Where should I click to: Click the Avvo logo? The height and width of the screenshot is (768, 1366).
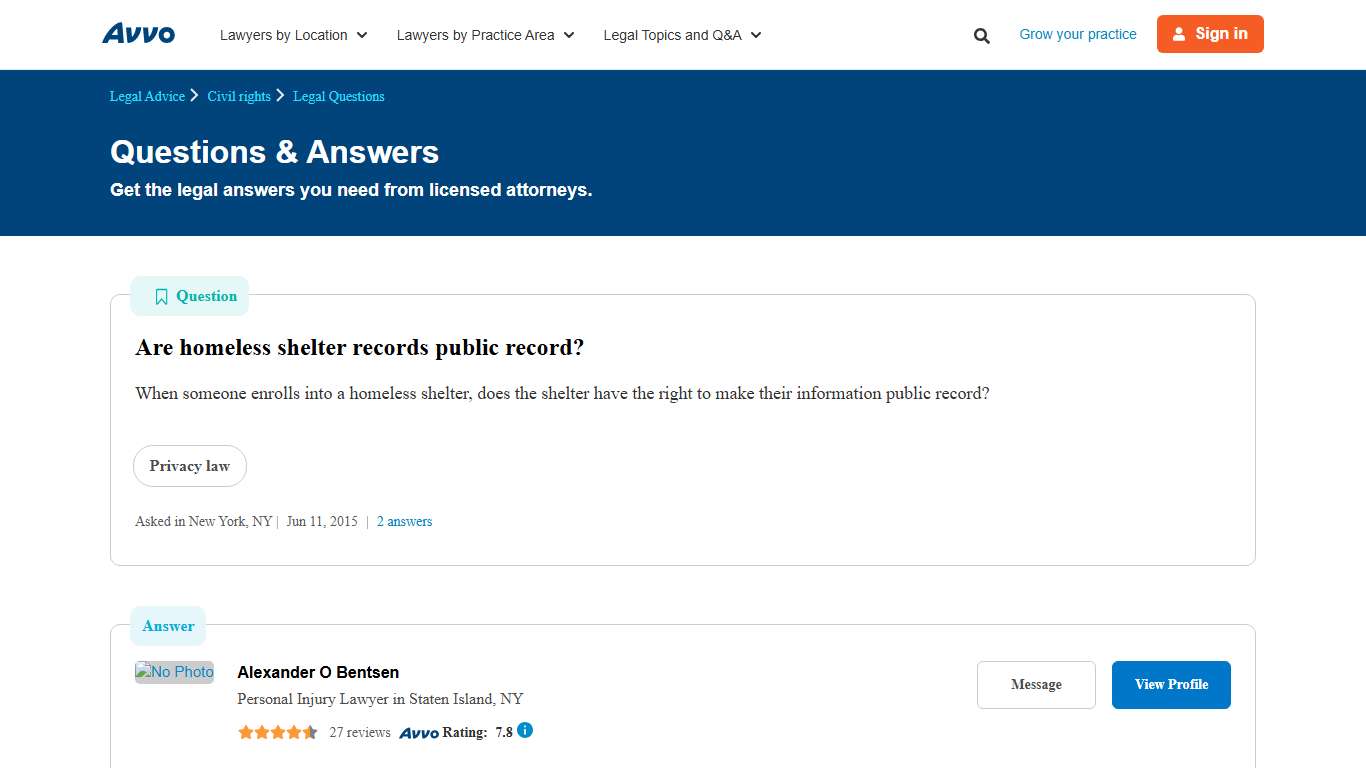[x=138, y=33]
